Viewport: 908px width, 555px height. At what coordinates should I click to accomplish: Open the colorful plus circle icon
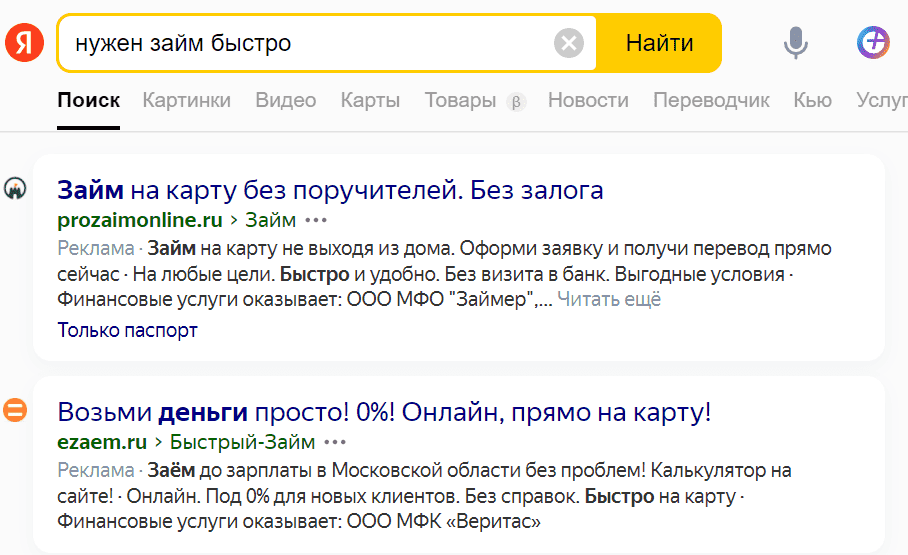pyautogui.click(x=873, y=42)
